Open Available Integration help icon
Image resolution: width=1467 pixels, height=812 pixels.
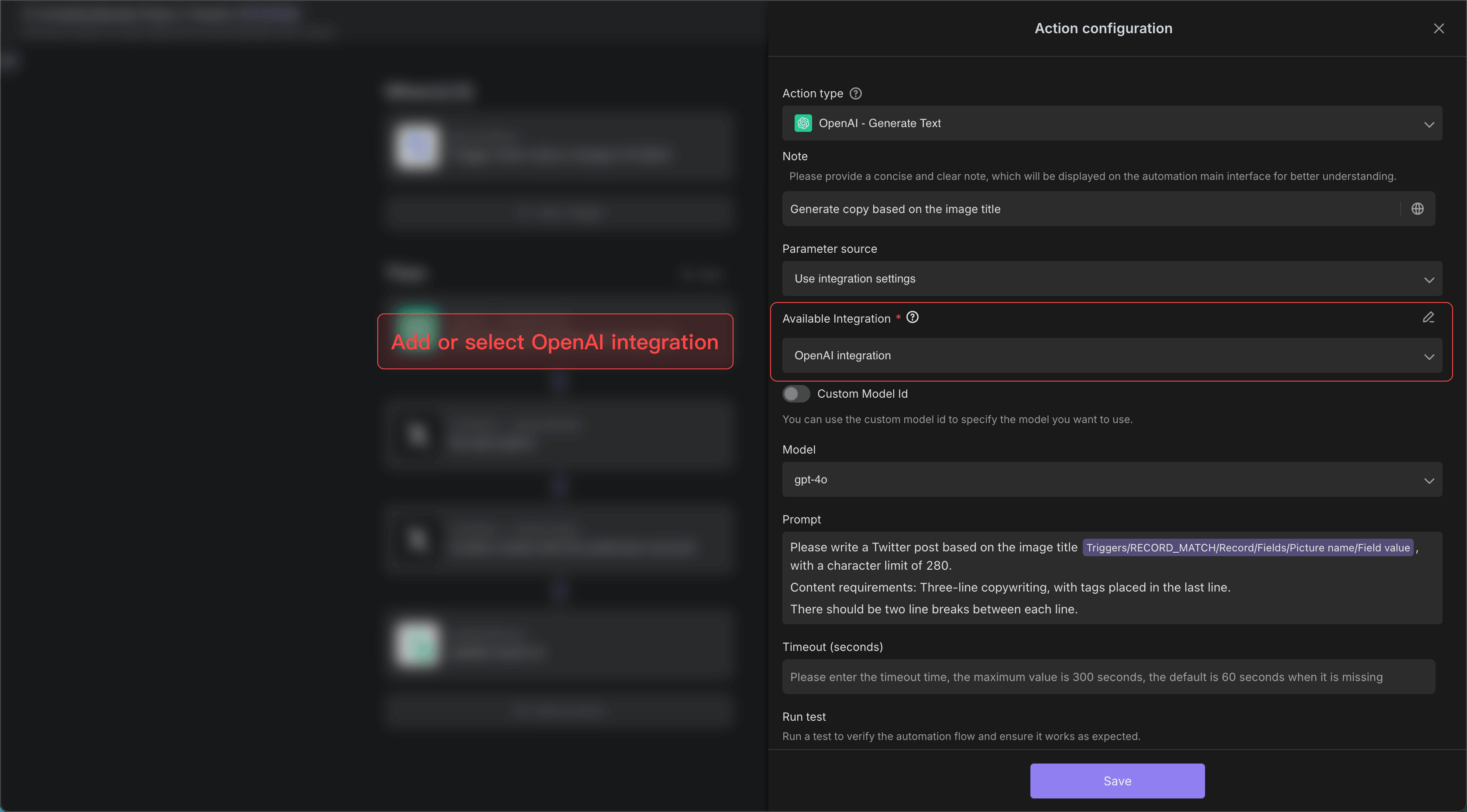pos(913,317)
